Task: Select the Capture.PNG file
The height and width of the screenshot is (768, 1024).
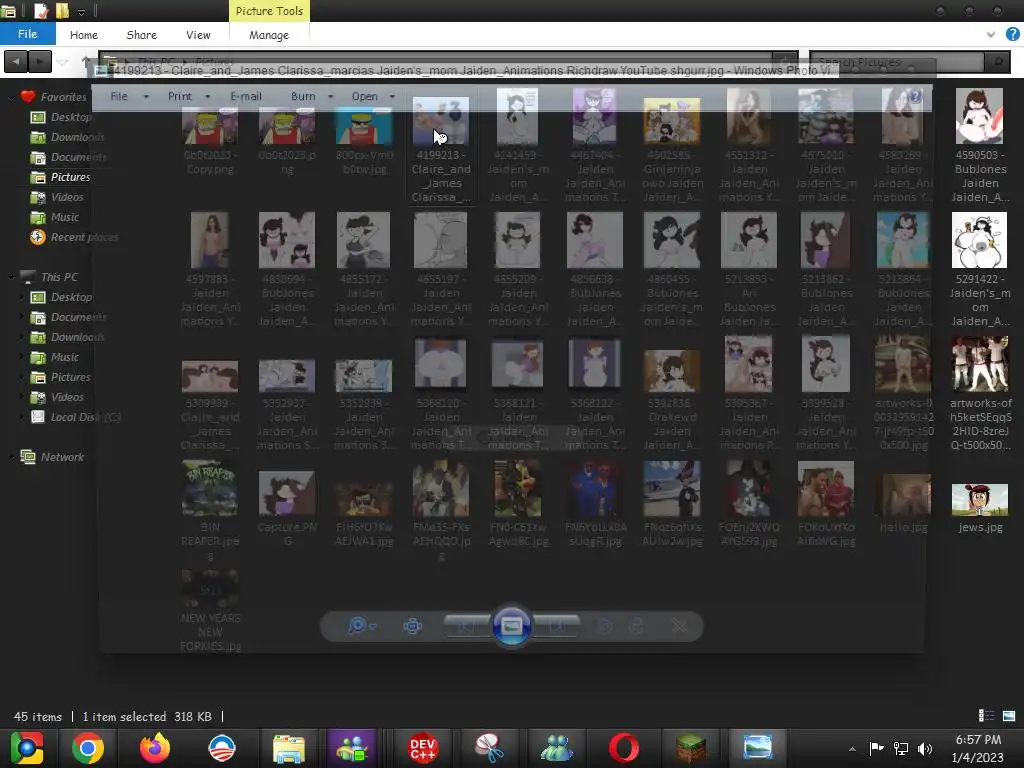Action: (x=287, y=509)
